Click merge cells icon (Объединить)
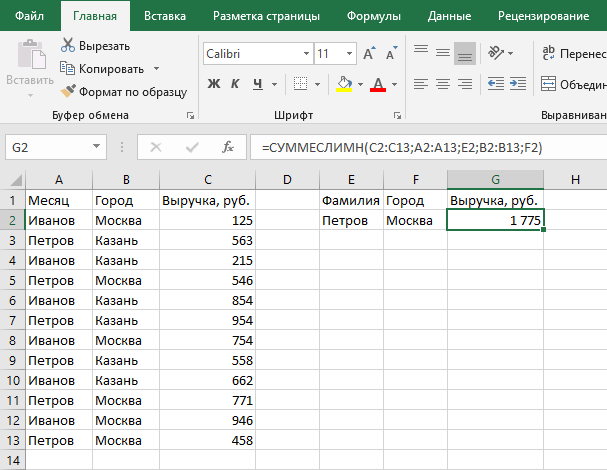 click(x=549, y=84)
